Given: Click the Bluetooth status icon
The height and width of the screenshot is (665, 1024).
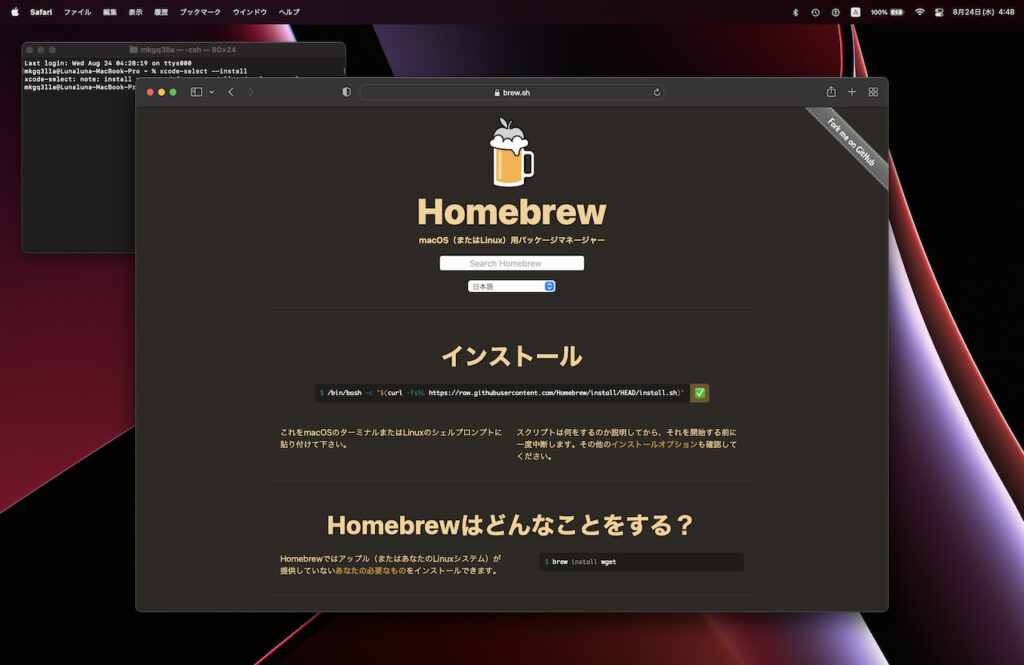Looking at the screenshot, I should pos(795,12).
